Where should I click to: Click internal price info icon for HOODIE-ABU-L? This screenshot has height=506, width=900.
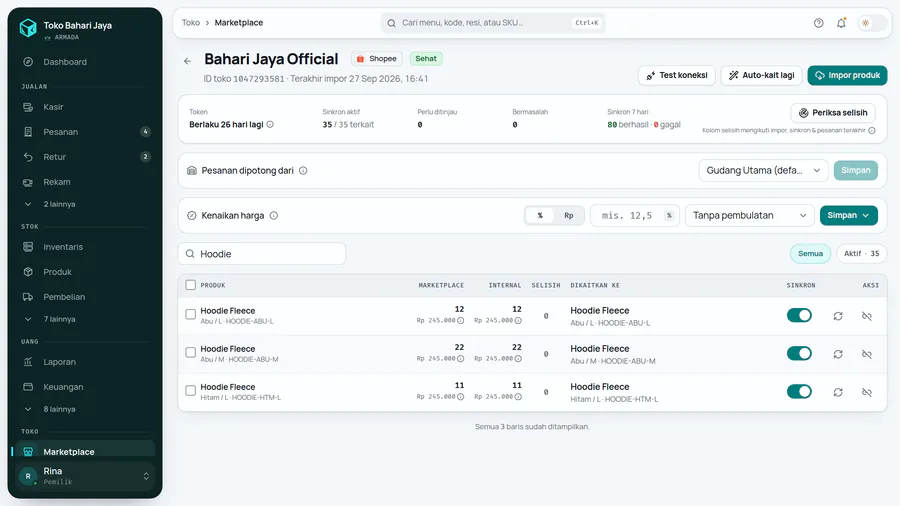(518, 321)
